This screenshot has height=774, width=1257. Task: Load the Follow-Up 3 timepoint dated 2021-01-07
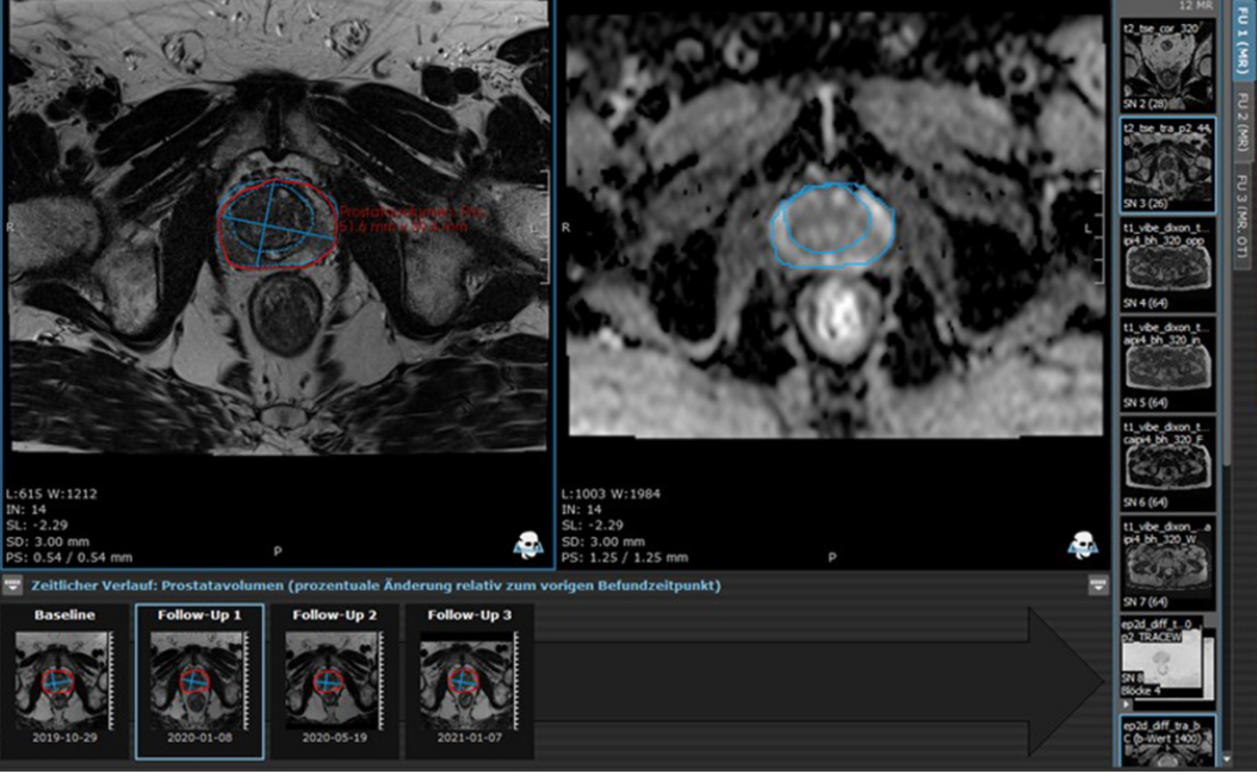(468, 682)
